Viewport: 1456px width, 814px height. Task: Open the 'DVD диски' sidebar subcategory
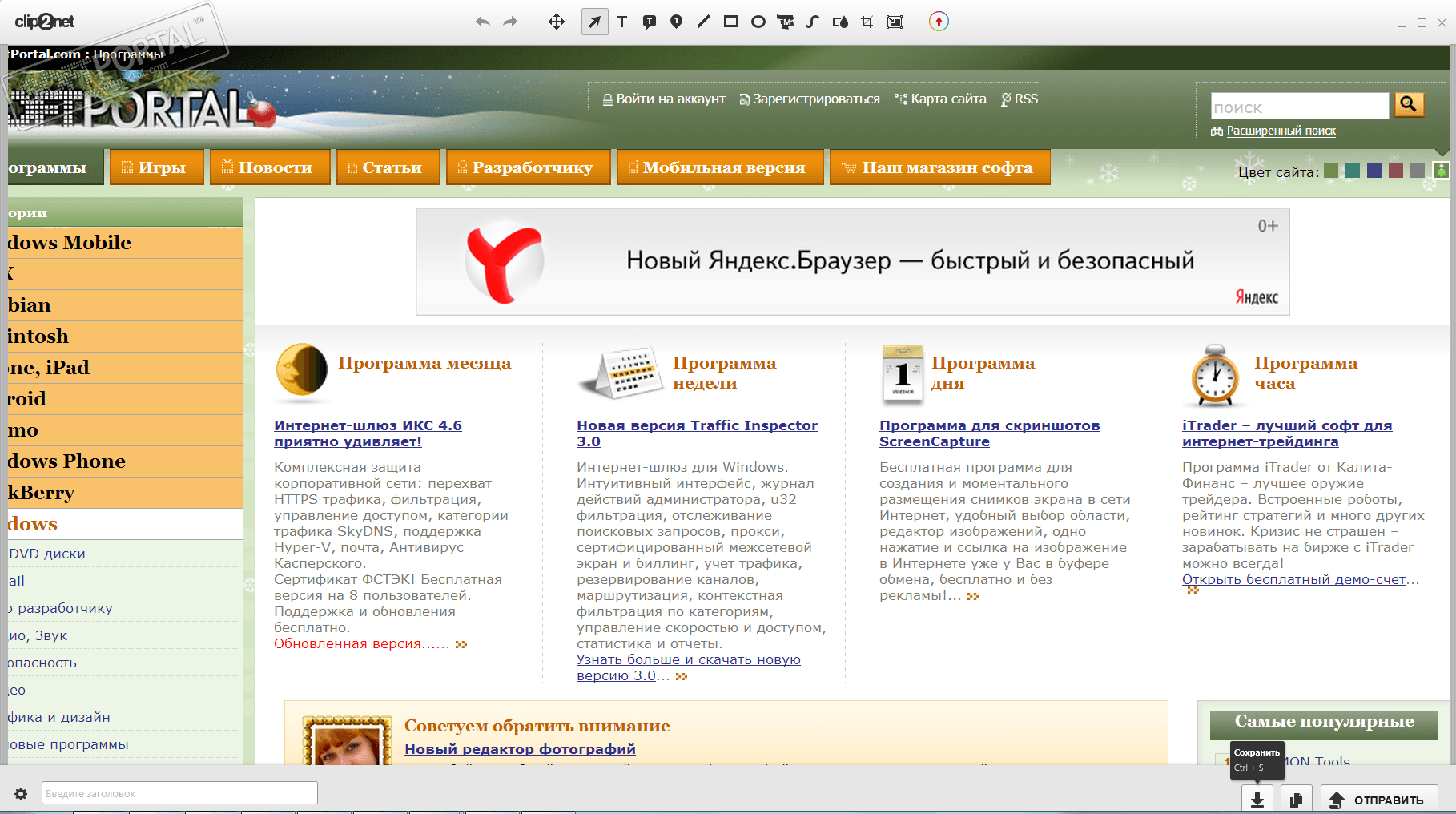pos(47,554)
